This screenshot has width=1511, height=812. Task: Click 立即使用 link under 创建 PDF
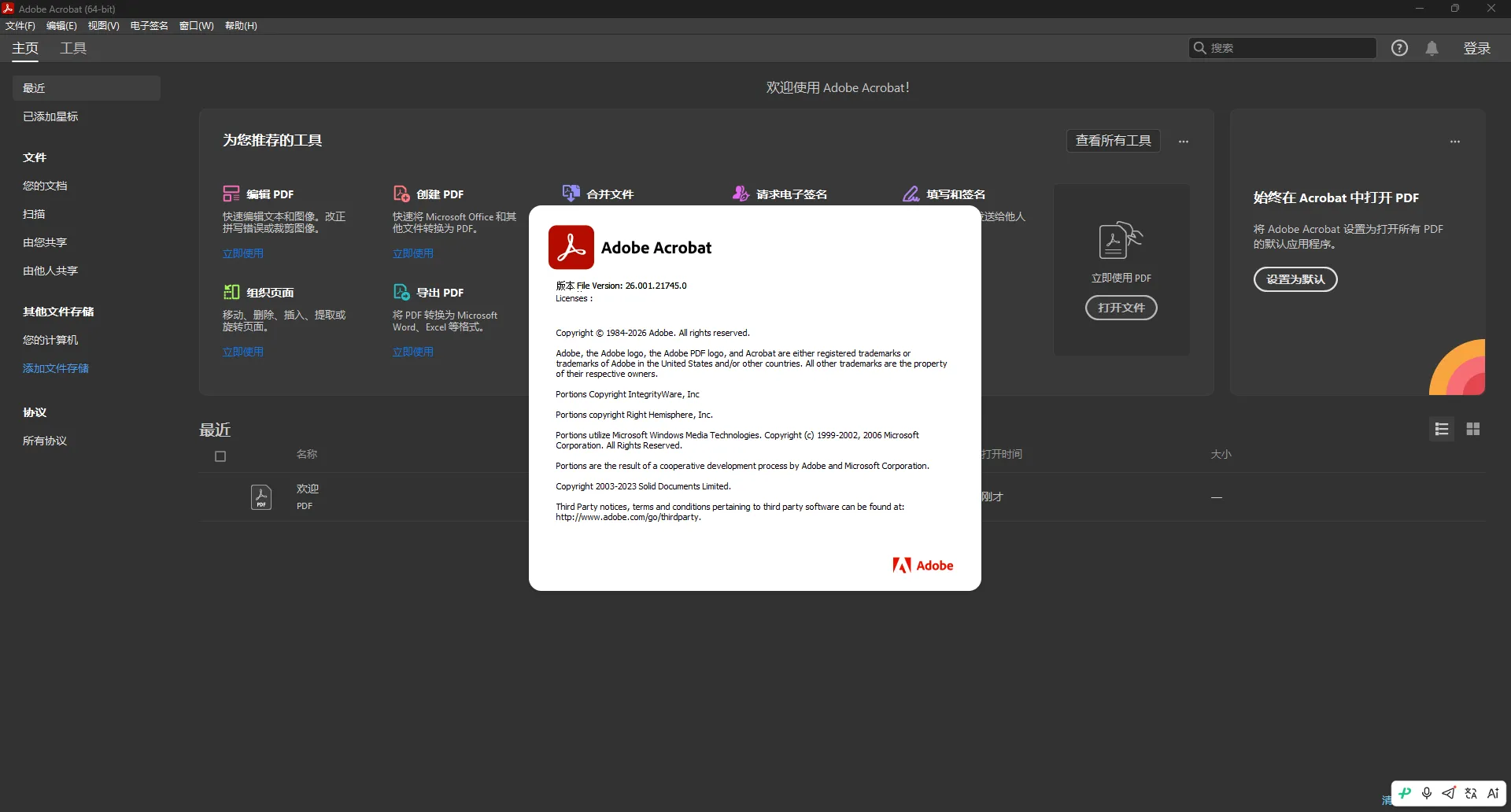pyautogui.click(x=413, y=253)
